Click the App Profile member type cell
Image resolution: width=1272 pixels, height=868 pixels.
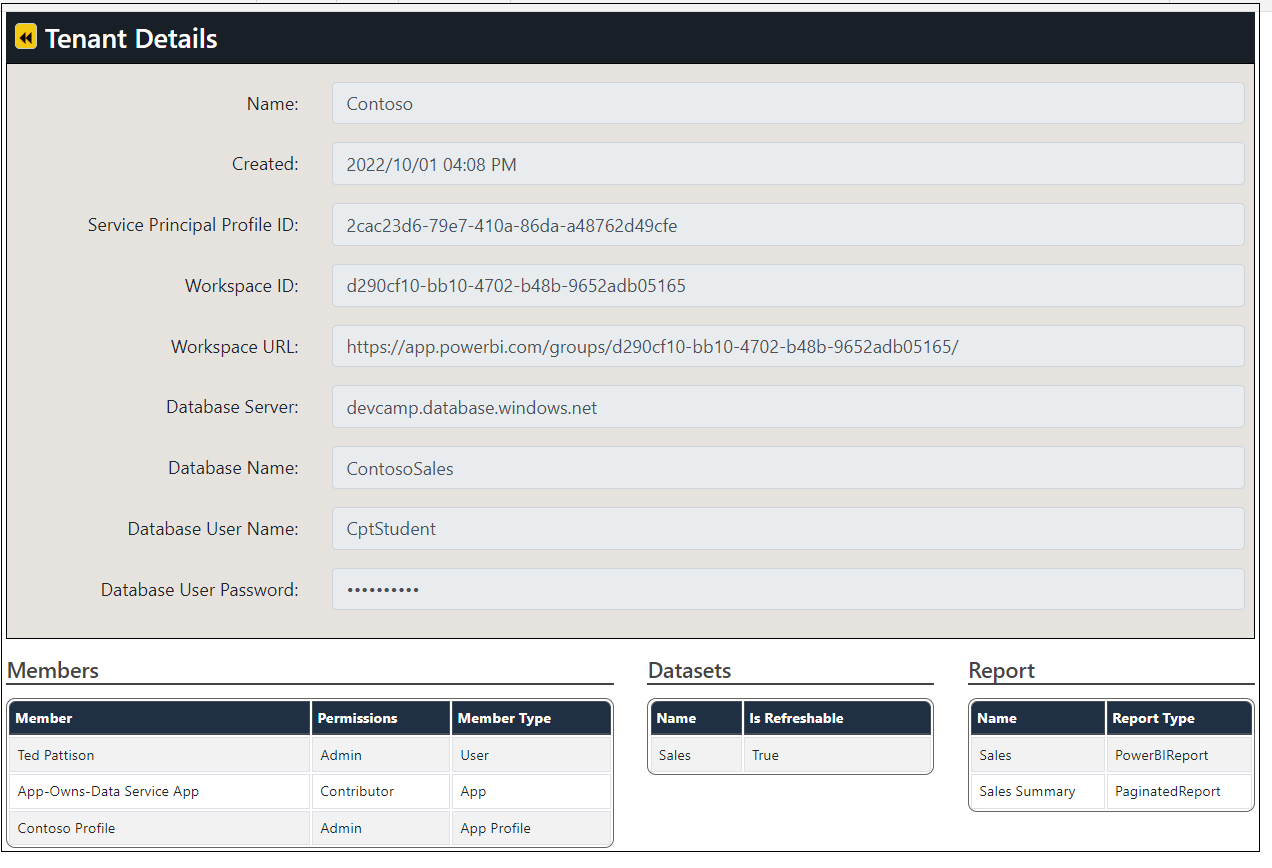[x=531, y=828]
